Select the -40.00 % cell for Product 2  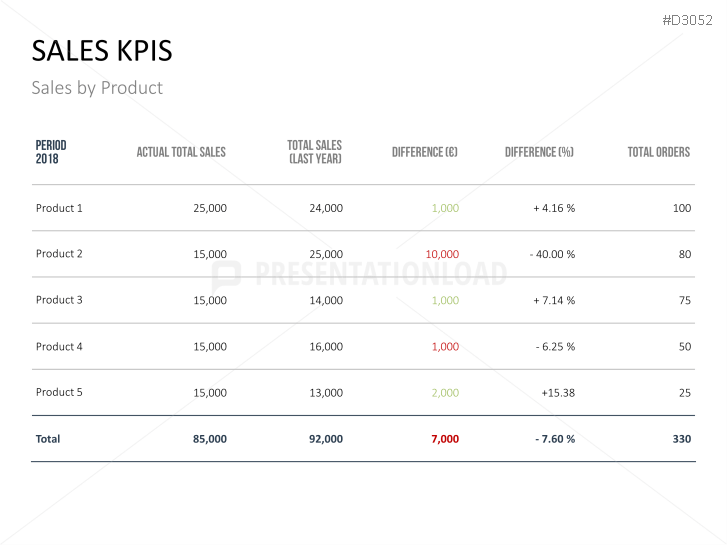552,254
